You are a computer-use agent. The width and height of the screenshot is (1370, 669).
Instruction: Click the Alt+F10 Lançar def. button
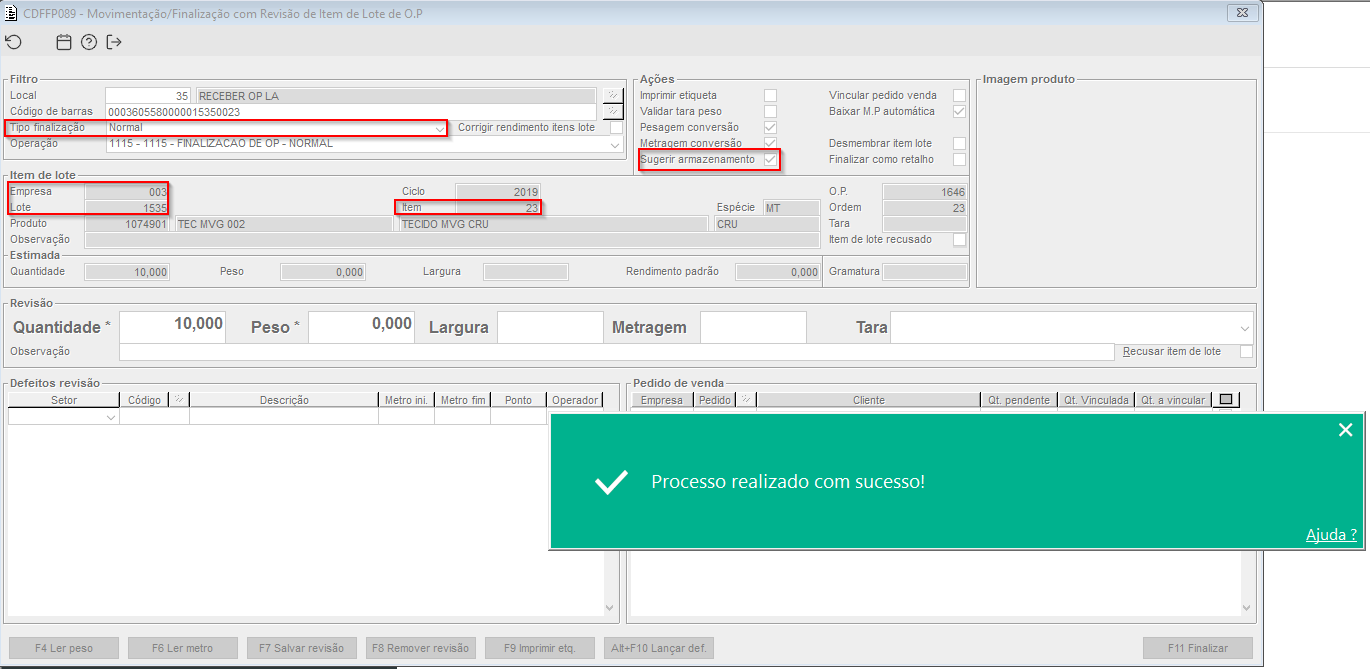pos(659,648)
